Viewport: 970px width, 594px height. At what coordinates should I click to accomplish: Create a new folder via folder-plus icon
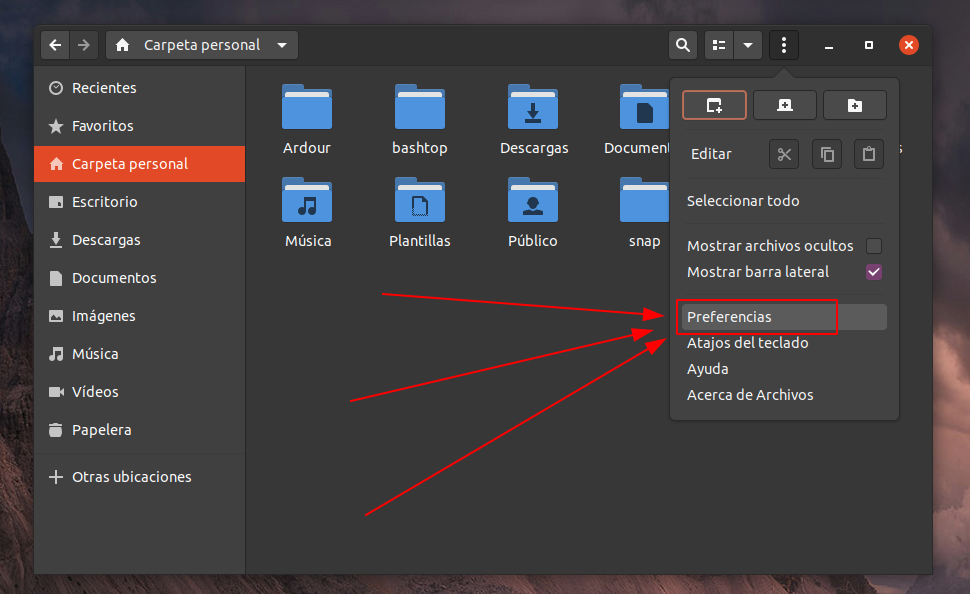(x=855, y=105)
